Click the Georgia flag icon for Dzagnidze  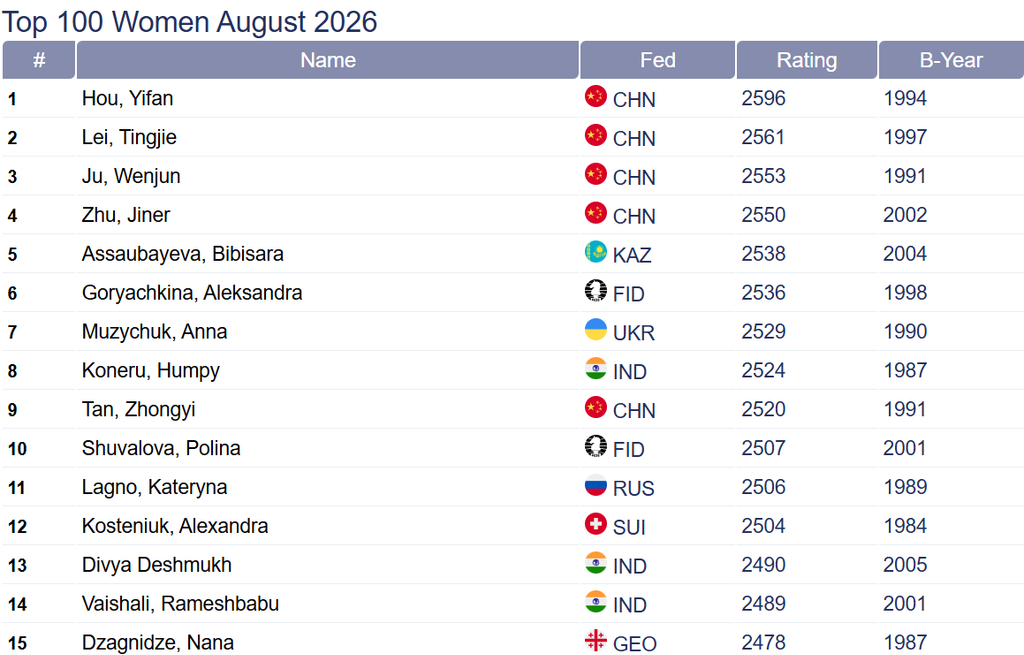point(596,641)
